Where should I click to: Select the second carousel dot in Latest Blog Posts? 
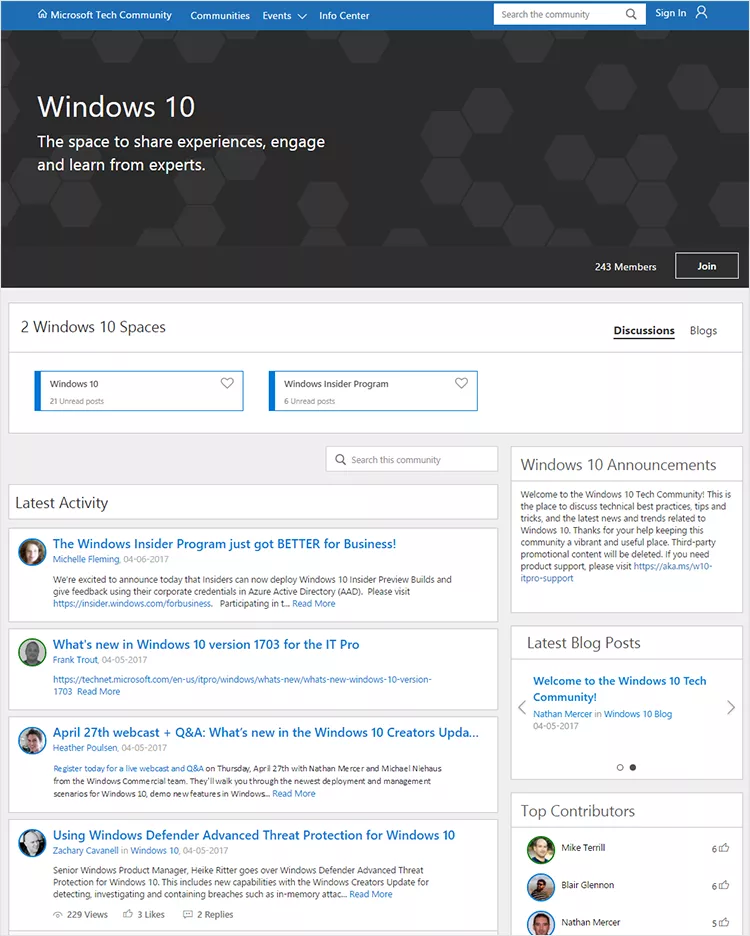pyautogui.click(x=633, y=768)
